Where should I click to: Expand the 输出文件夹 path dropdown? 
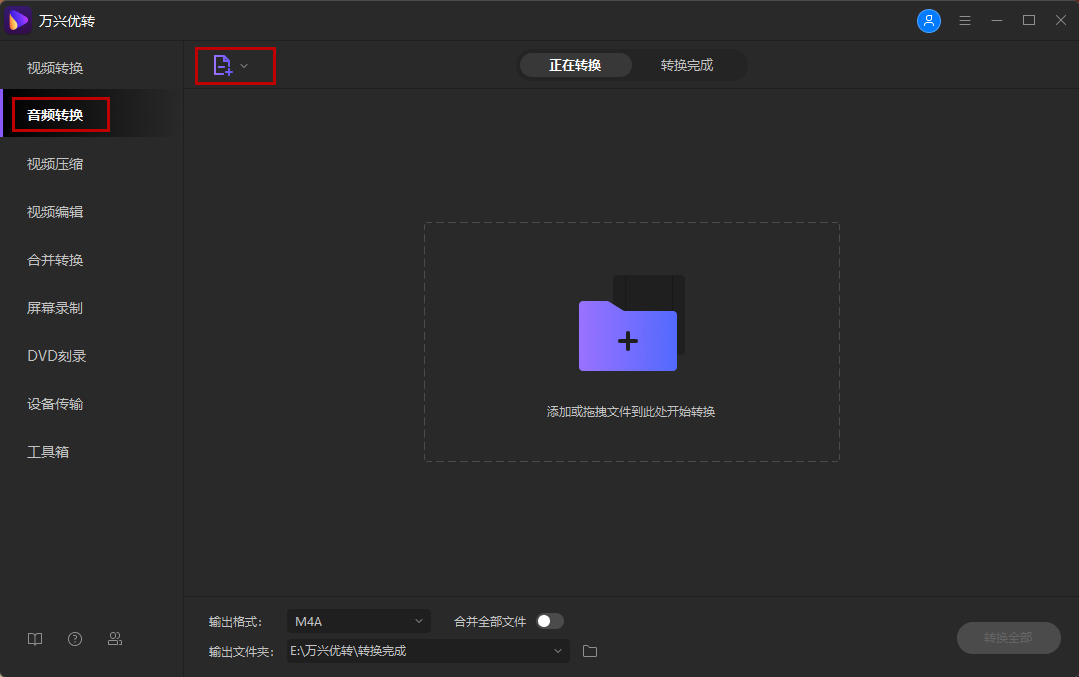[x=558, y=650]
